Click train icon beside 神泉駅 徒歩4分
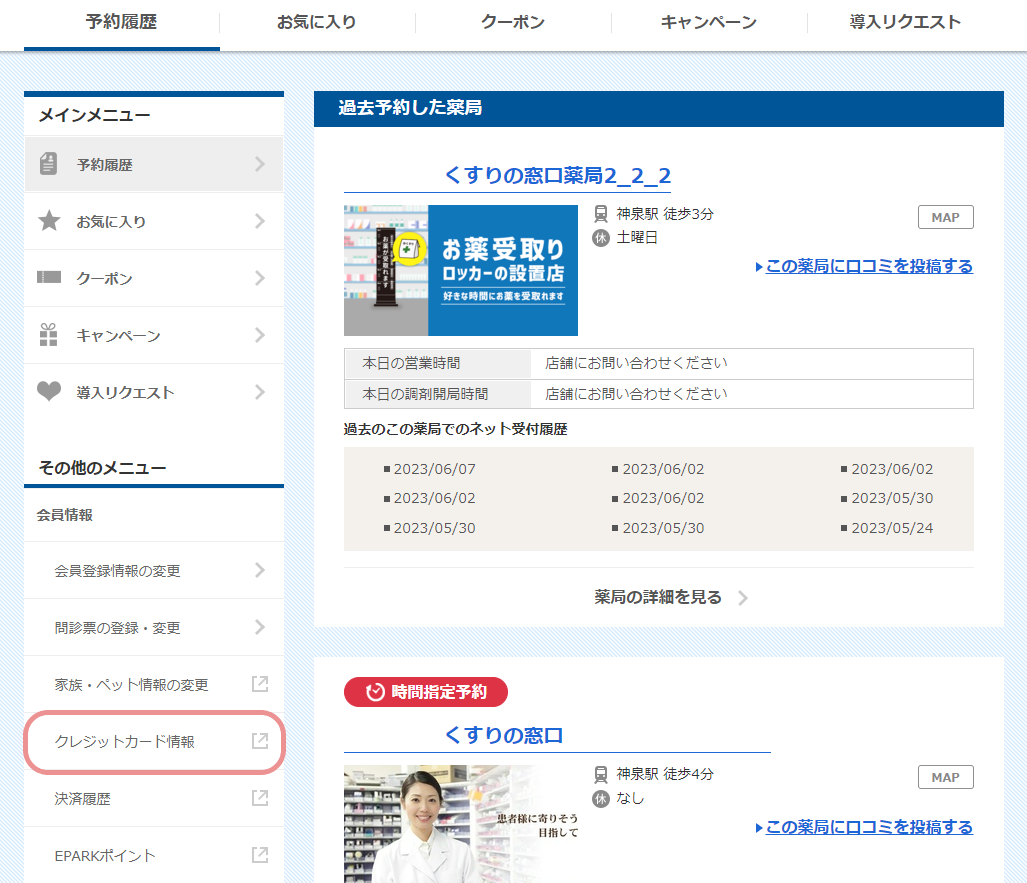The width and height of the screenshot is (1027, 883). click(x=601, y=774)
